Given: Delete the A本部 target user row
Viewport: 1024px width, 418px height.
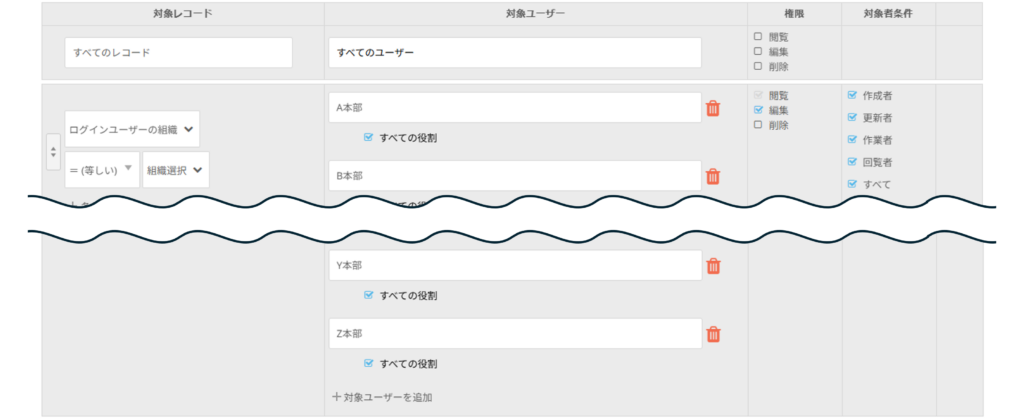Looking at the screenshot, I should click(713, 108).
